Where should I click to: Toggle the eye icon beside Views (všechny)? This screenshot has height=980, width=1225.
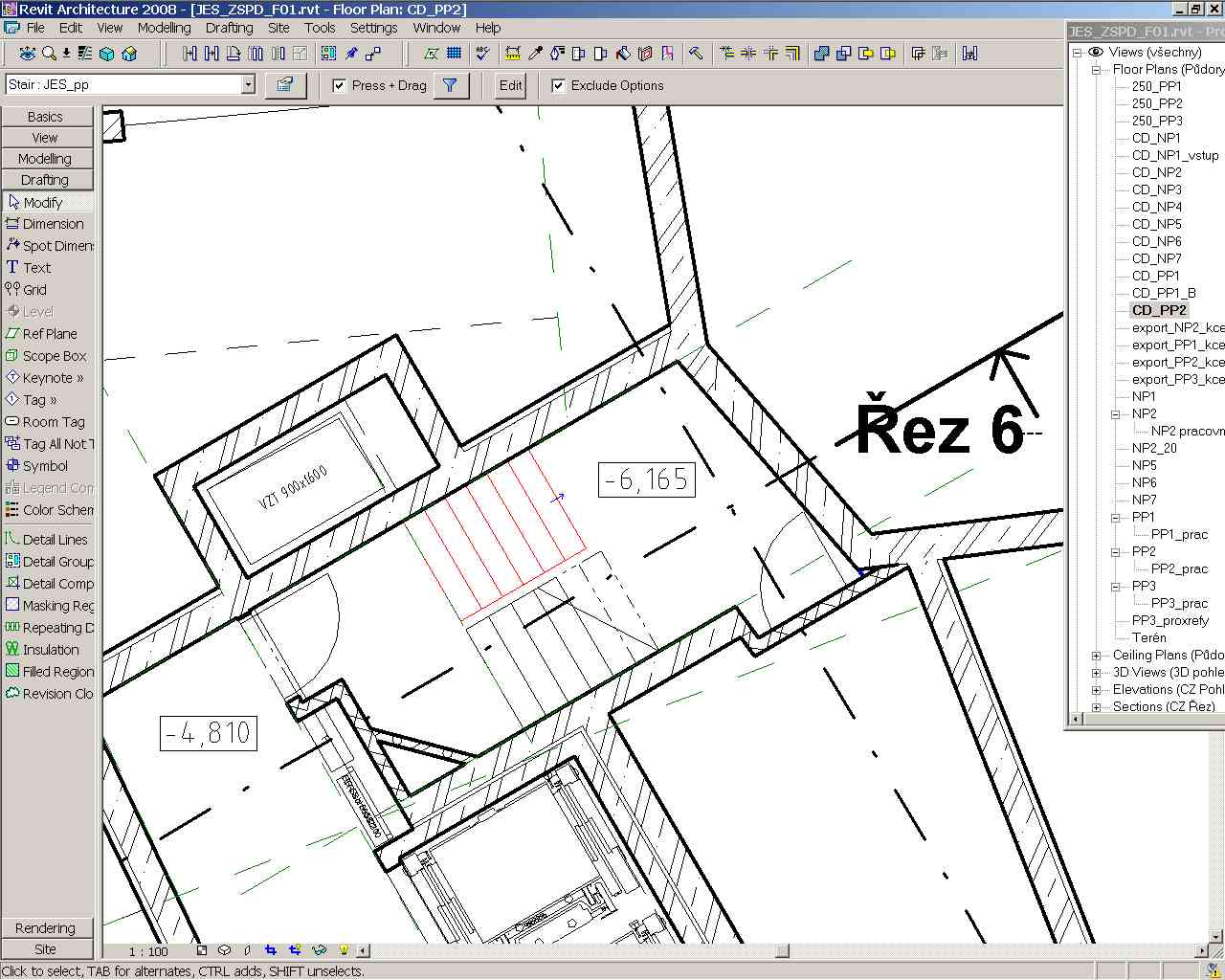(x=1096, y=52)
